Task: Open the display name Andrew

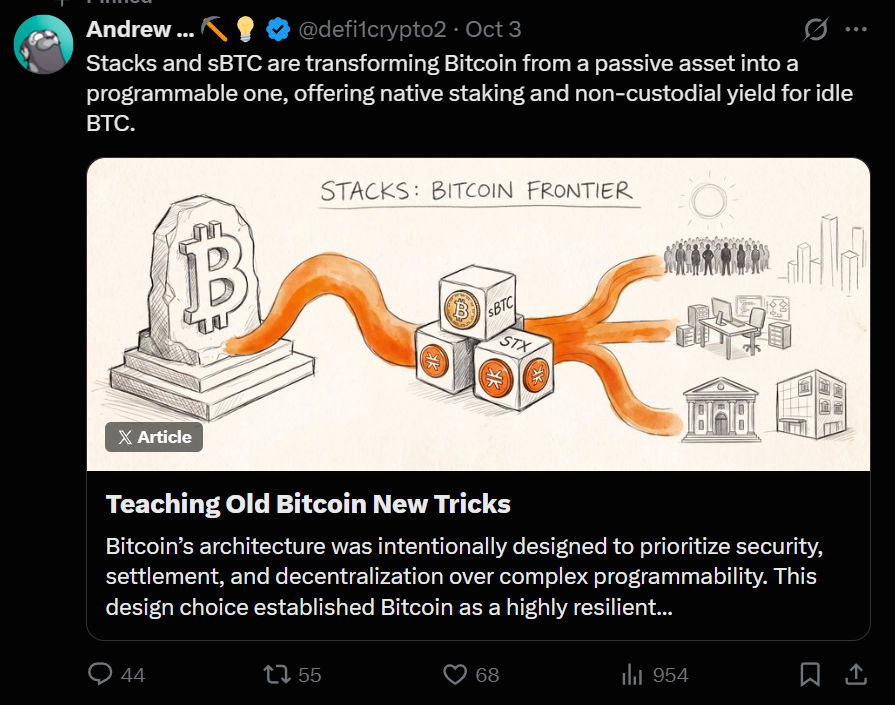Action: (x=140, y=29)
